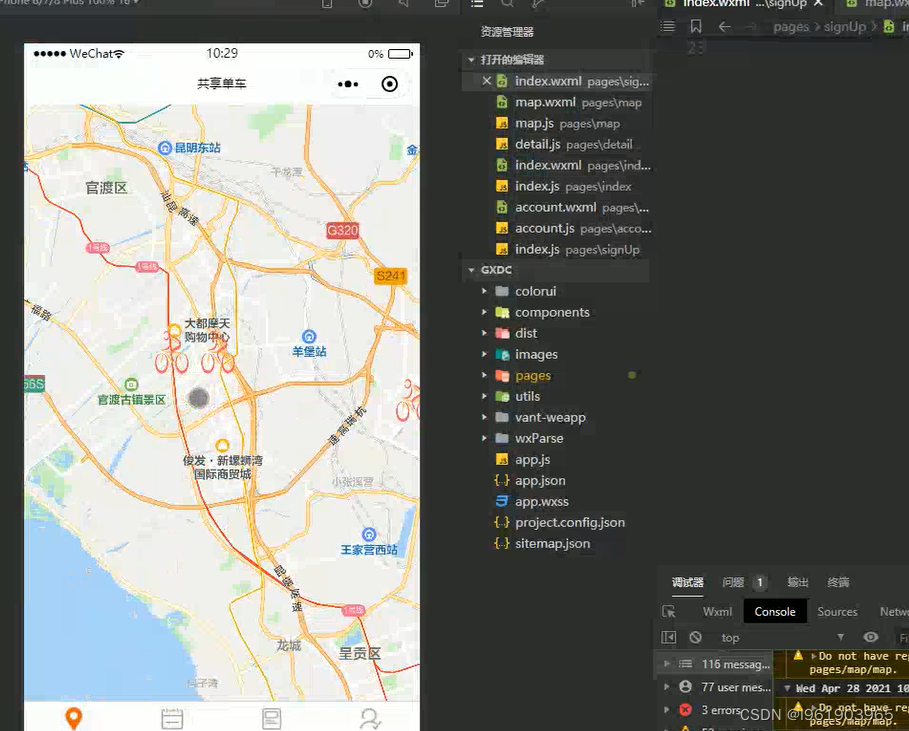Click the 资源管理器 panel header

click(507, 32)
